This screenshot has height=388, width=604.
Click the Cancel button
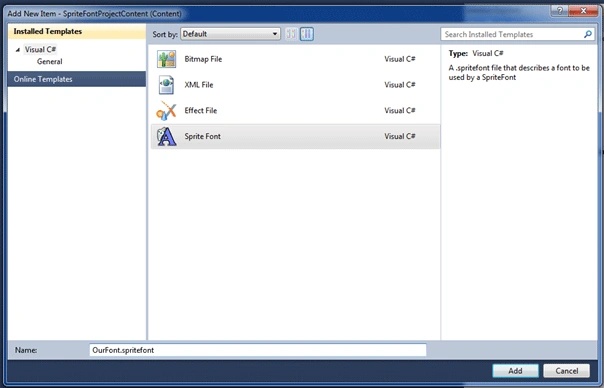tap(567, 371)
